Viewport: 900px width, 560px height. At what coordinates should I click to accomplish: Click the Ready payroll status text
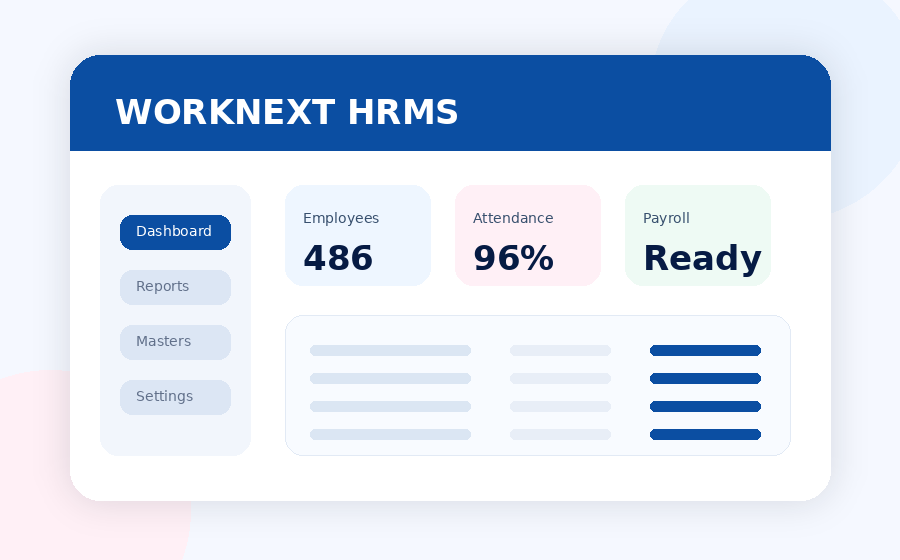coord(703,259)
